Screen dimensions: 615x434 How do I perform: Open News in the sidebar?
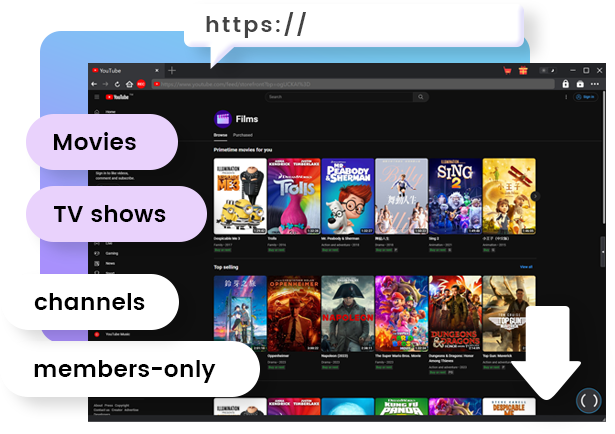tap(105, 263)
